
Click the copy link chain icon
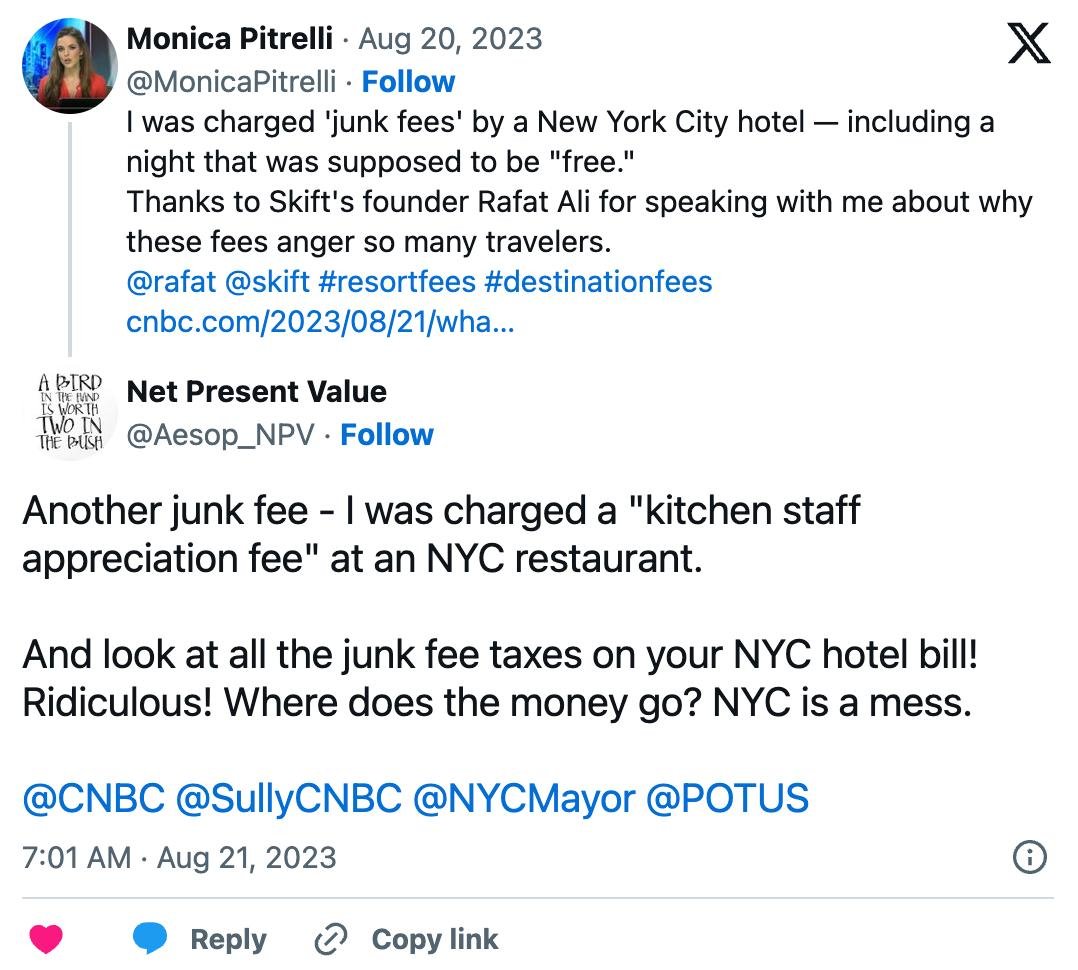click(329, 940)
